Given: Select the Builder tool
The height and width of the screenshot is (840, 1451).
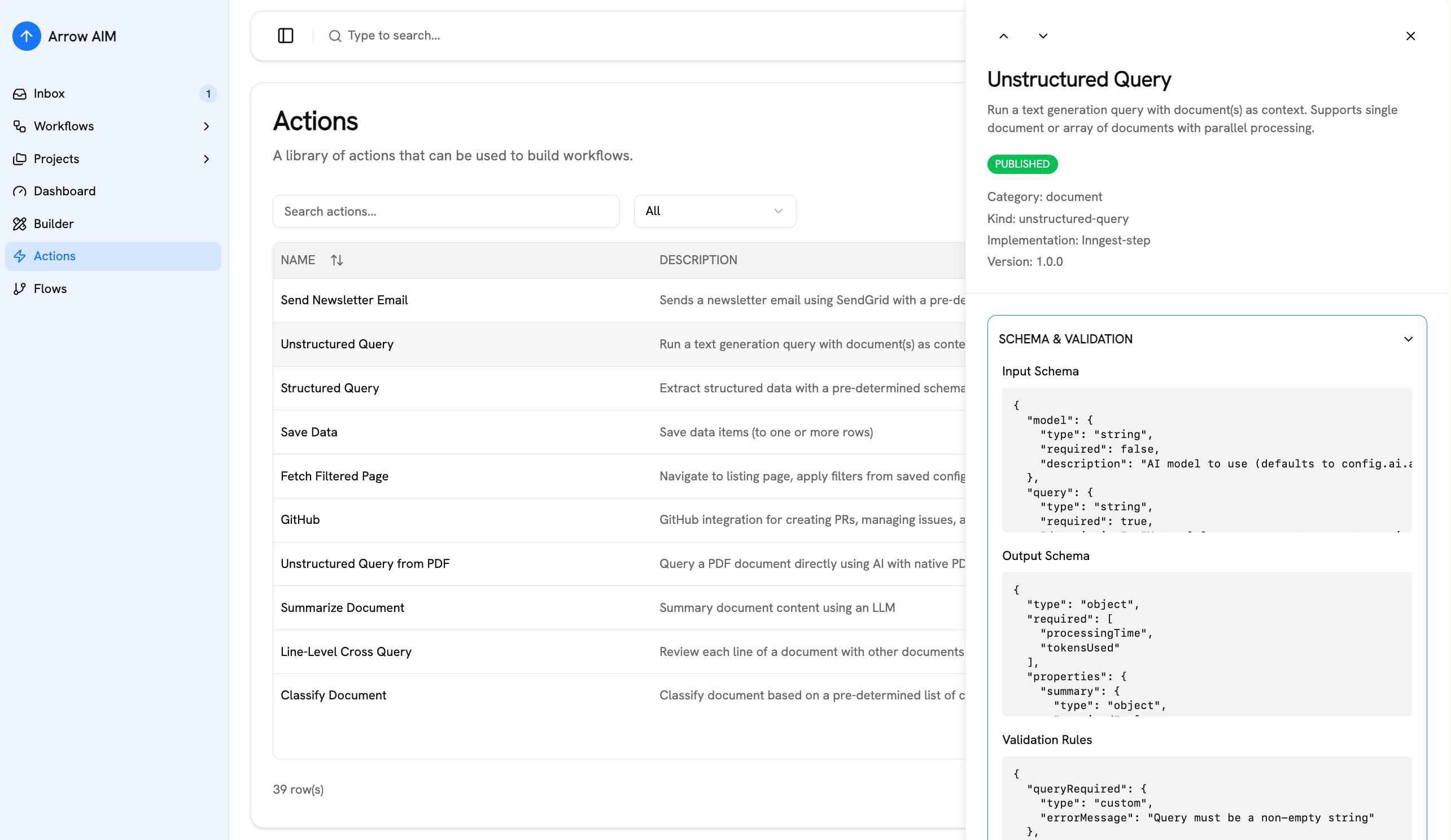Looking at the screenshot, I should click(x=54, y=224).
